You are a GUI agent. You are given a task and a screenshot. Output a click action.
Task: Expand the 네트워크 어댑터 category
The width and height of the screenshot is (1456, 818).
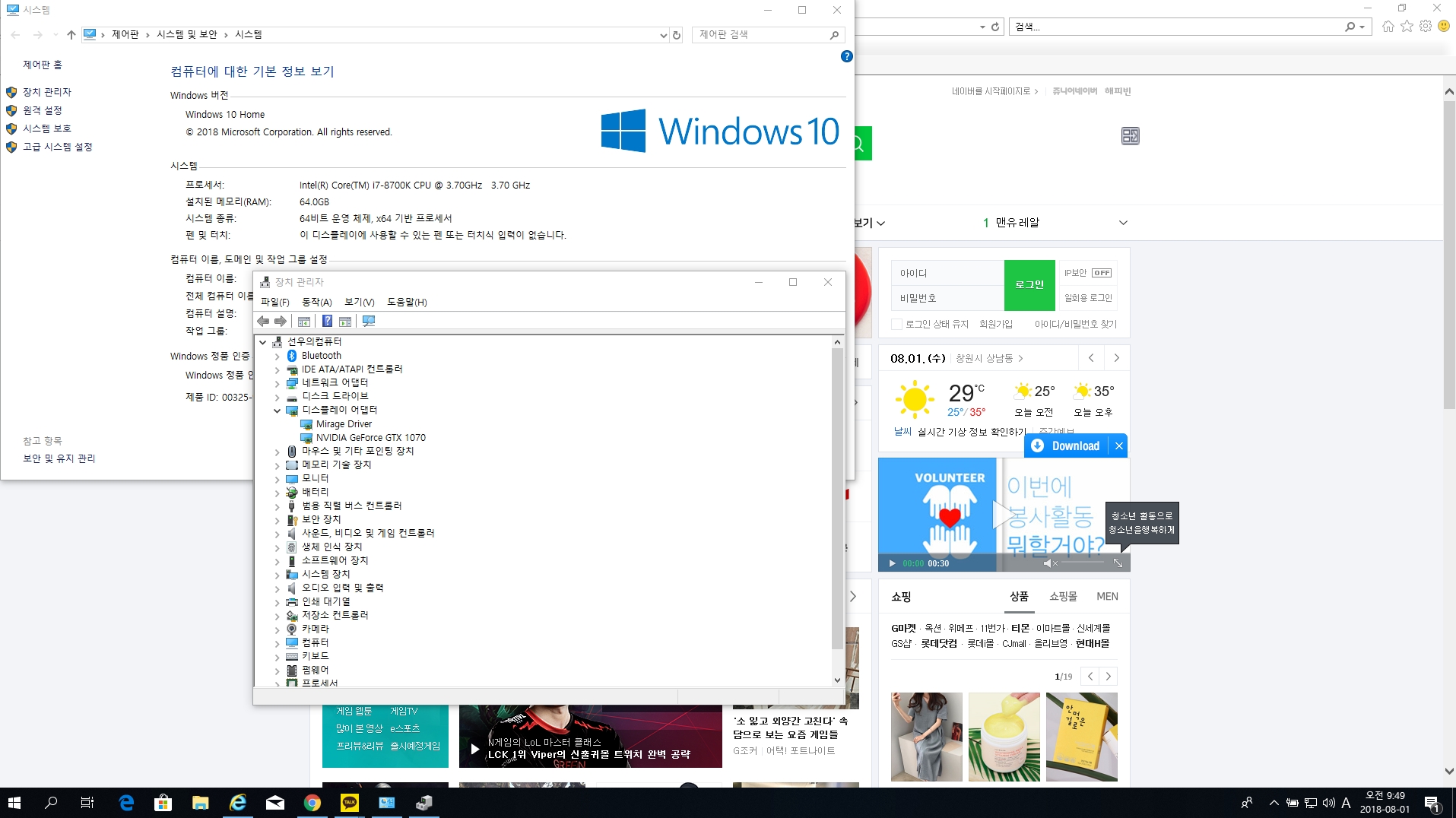(278, 383)
